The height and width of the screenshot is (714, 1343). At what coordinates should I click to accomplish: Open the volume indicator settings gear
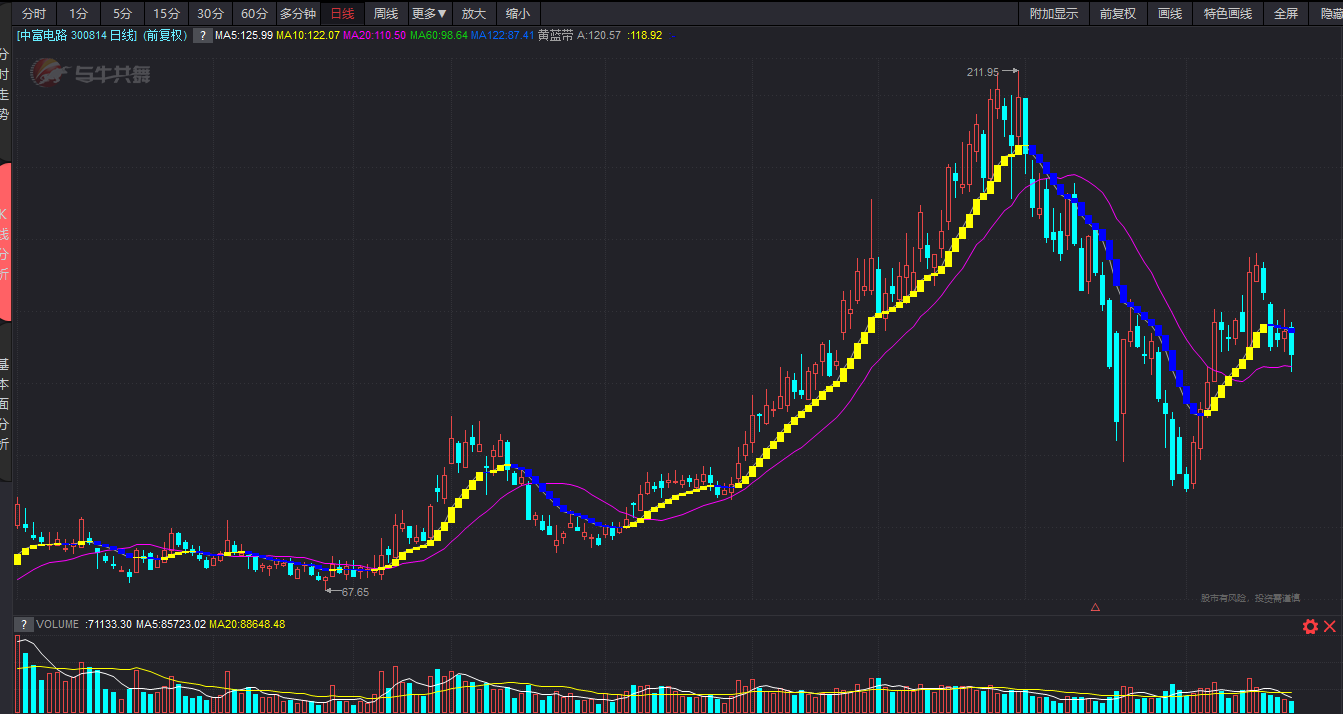point(1310,626)
